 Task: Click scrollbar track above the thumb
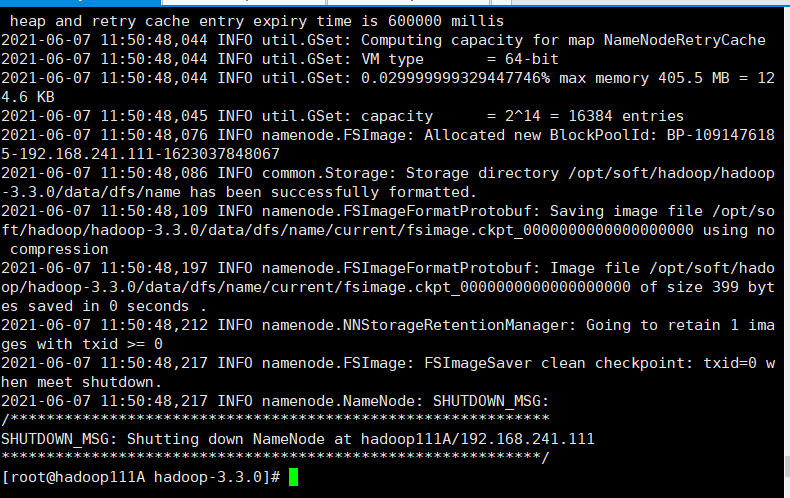[x=787, y=232]
